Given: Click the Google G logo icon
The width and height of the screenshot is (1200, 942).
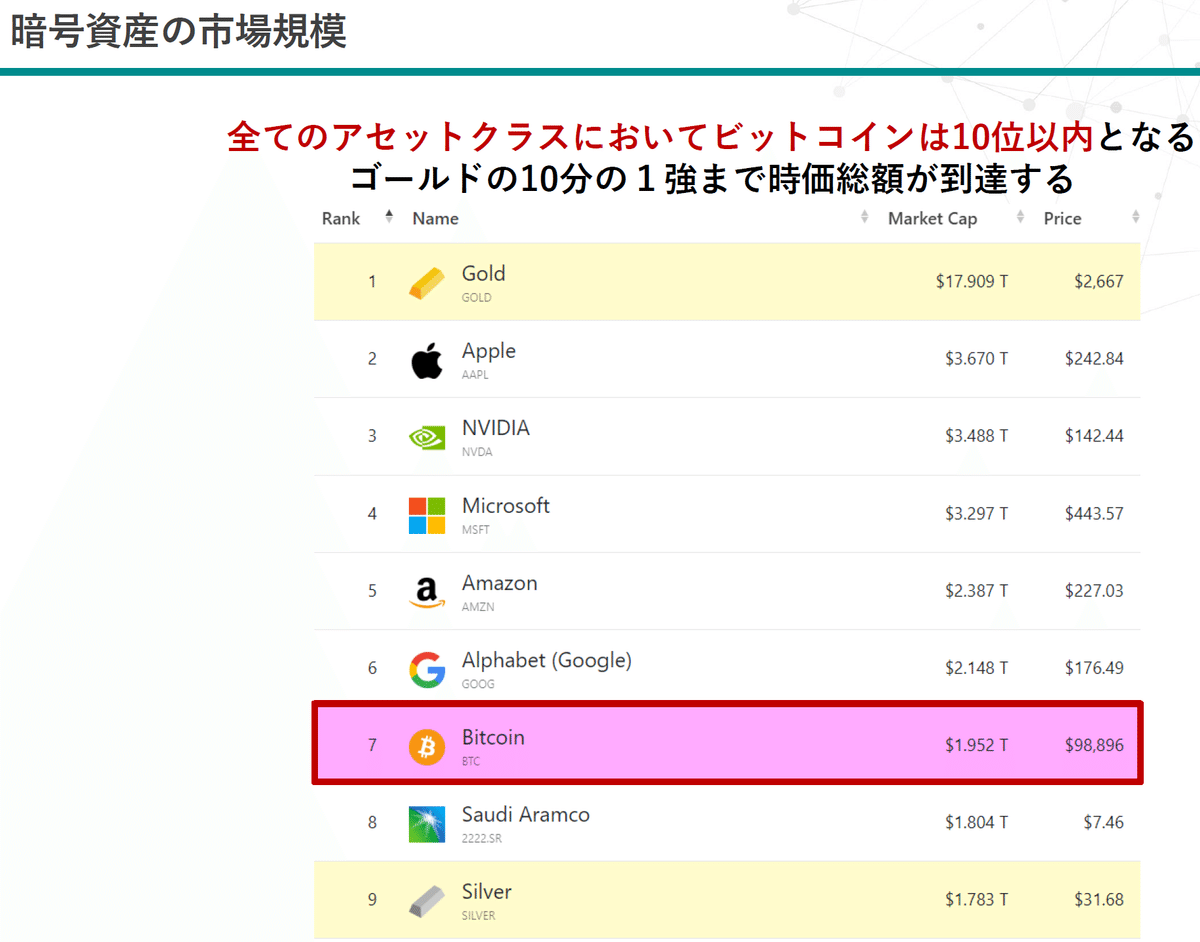Looking at the screenshot, I should click(427, 669).
